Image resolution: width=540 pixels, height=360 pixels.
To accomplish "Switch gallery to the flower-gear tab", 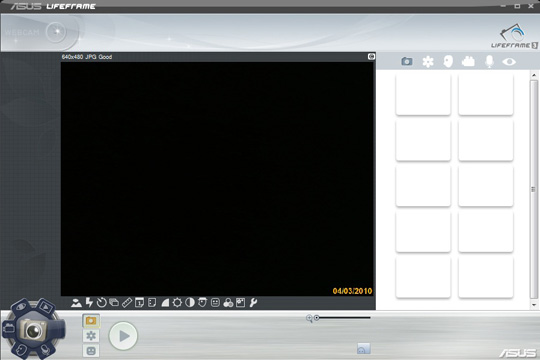I will (428, 62).
